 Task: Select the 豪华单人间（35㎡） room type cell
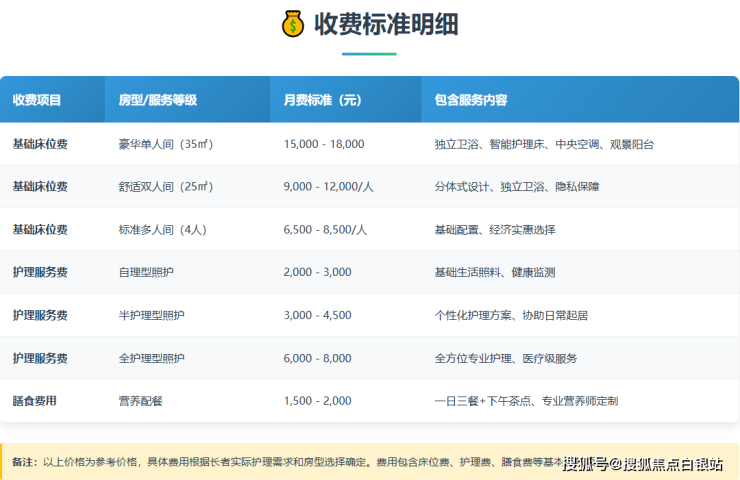point(165,144)
